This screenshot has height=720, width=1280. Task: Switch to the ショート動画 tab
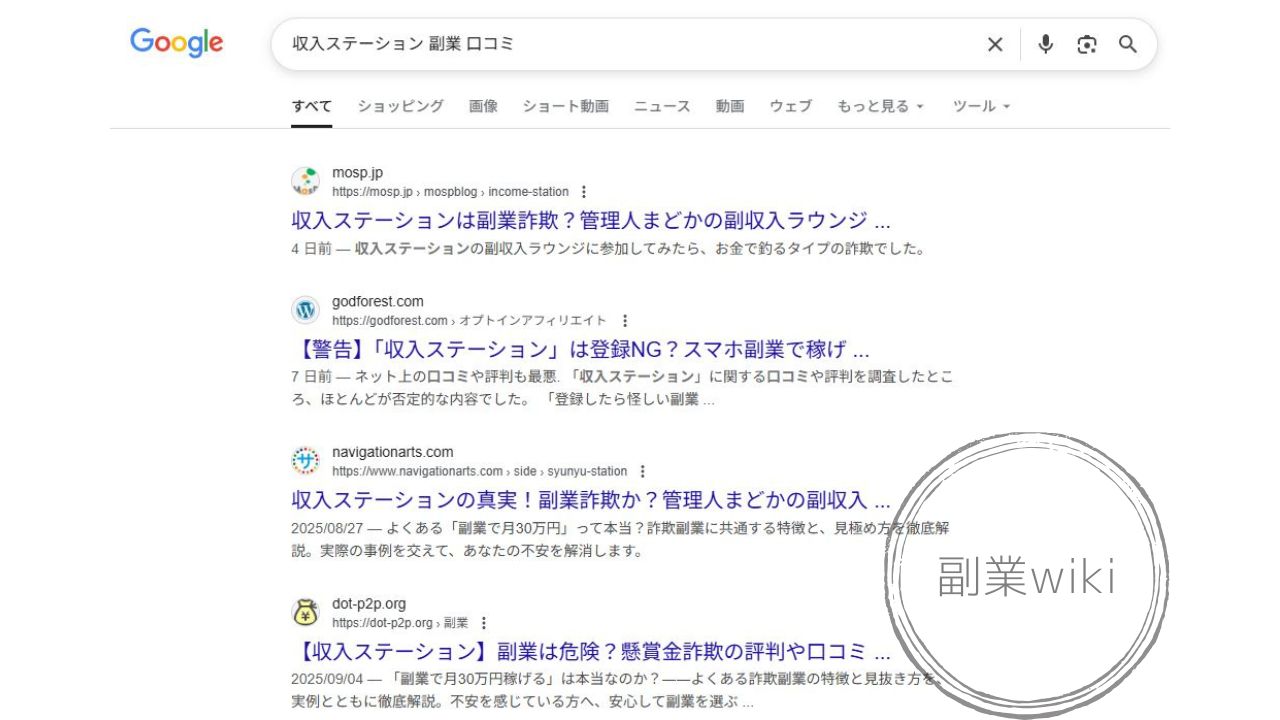pos(566,106)
